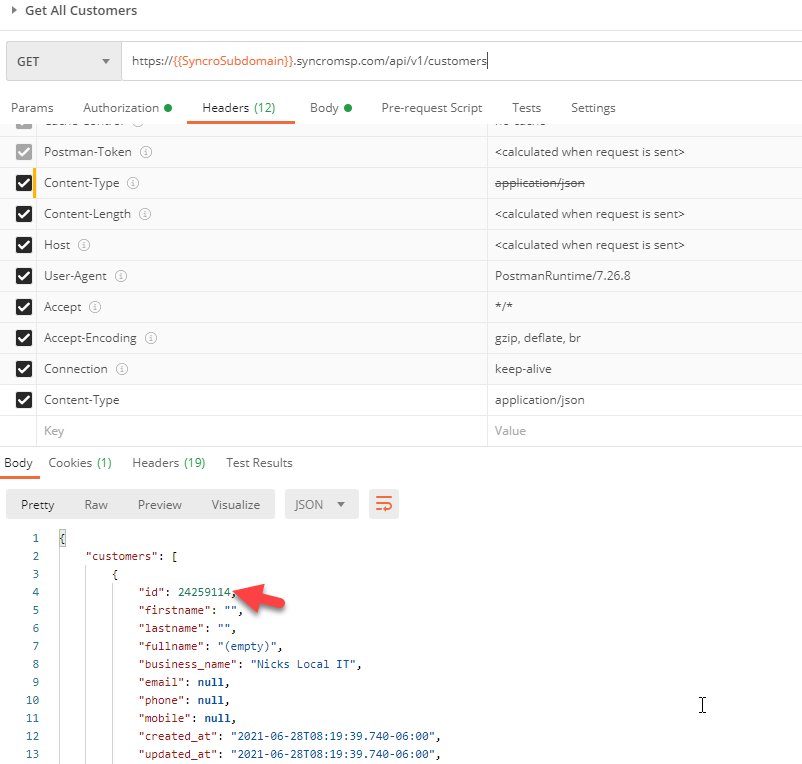Click the info icon next to Accept header
The height and width of the screenshot is (764, 802).
95,307
